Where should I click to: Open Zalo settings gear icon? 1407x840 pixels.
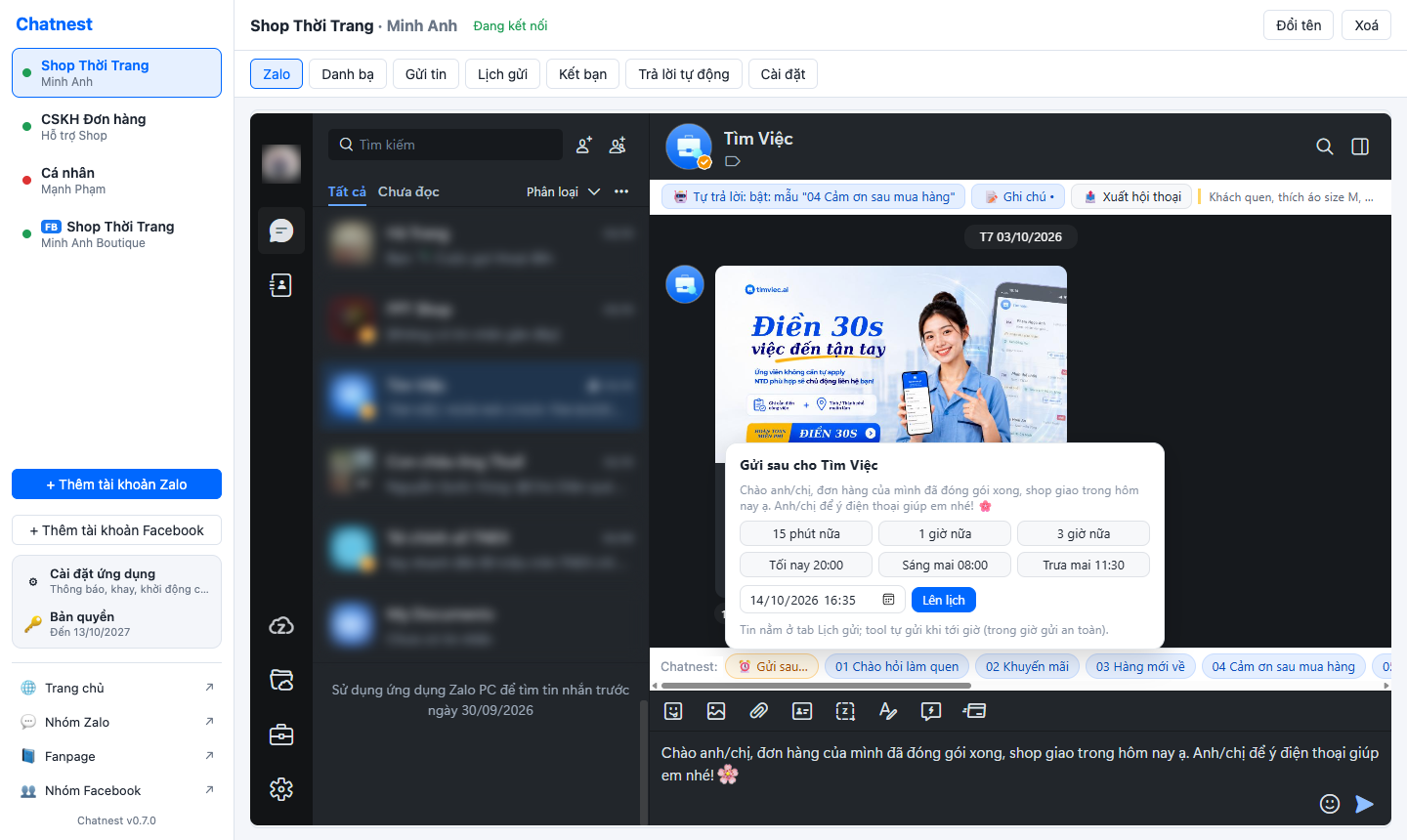[281, 789]
